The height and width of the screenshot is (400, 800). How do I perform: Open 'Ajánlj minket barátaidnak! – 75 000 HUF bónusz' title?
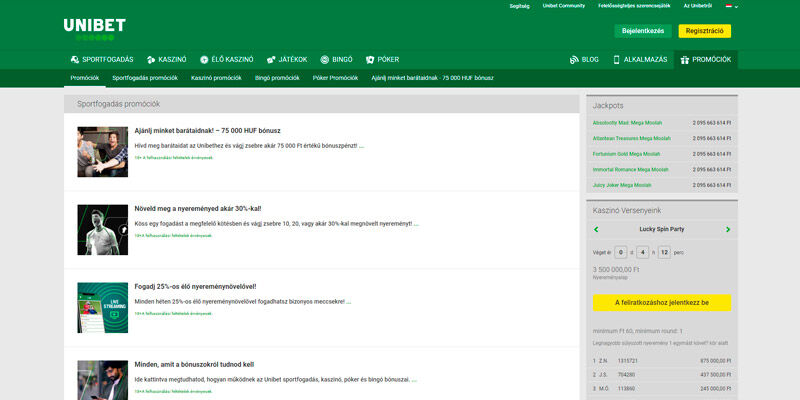coord(208,131)
